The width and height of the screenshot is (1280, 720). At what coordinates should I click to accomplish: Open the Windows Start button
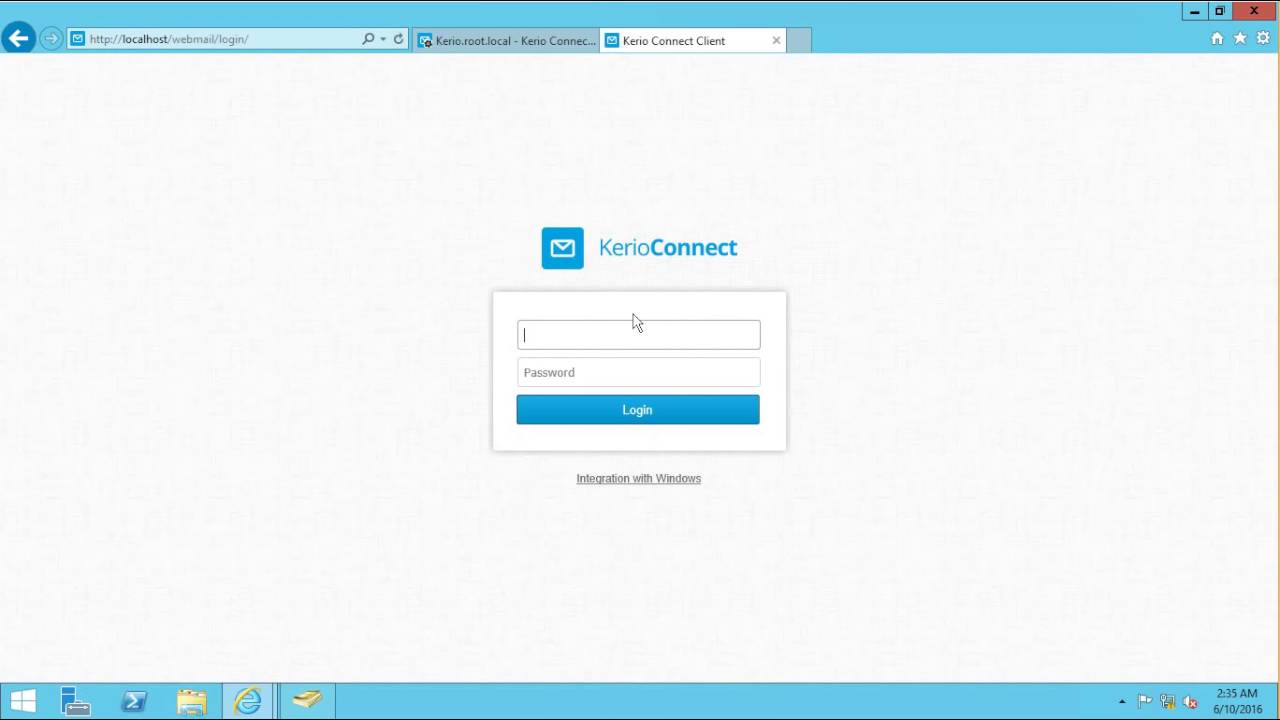22,701
